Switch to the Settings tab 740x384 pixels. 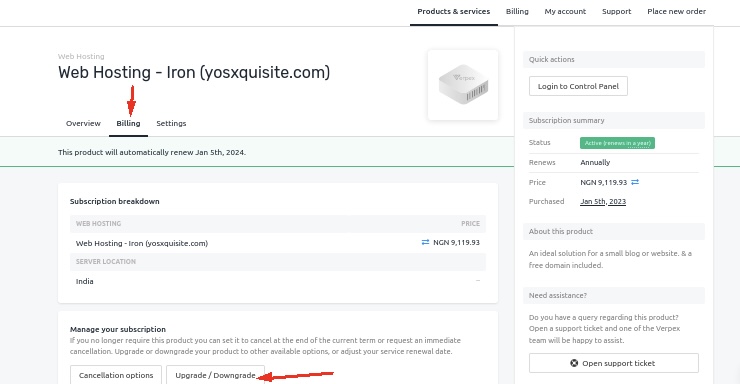tap(171, 123)
